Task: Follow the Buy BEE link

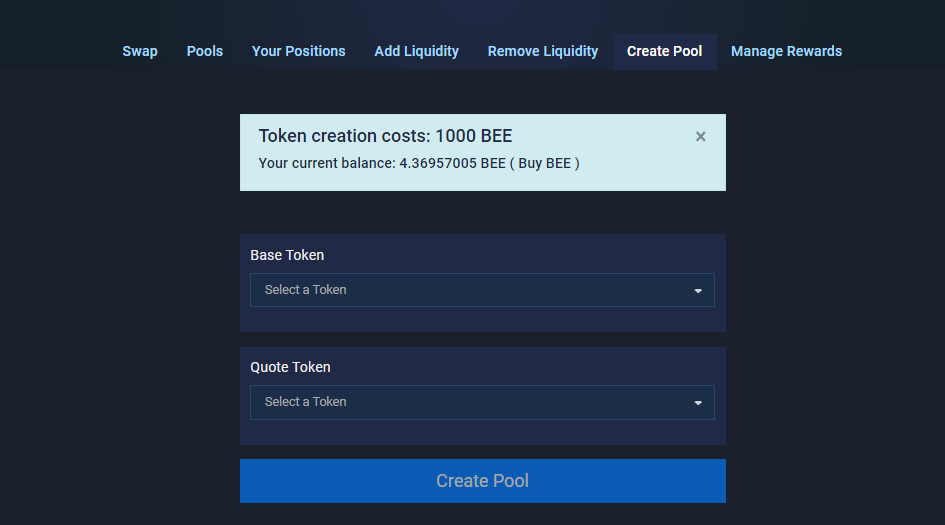Action: pyautogui.click(x=544, y=163)
